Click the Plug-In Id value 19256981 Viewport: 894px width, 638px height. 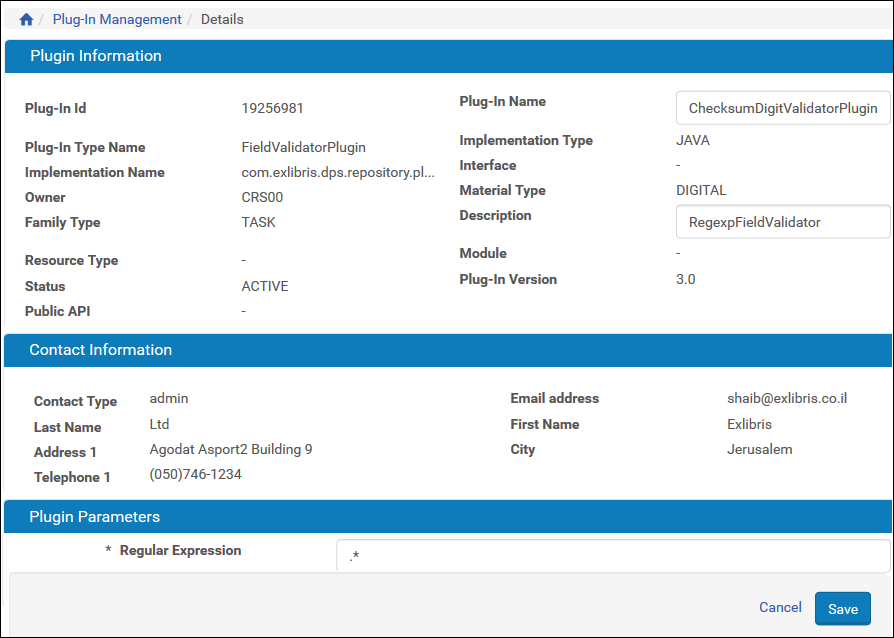[x=273, y=108]
